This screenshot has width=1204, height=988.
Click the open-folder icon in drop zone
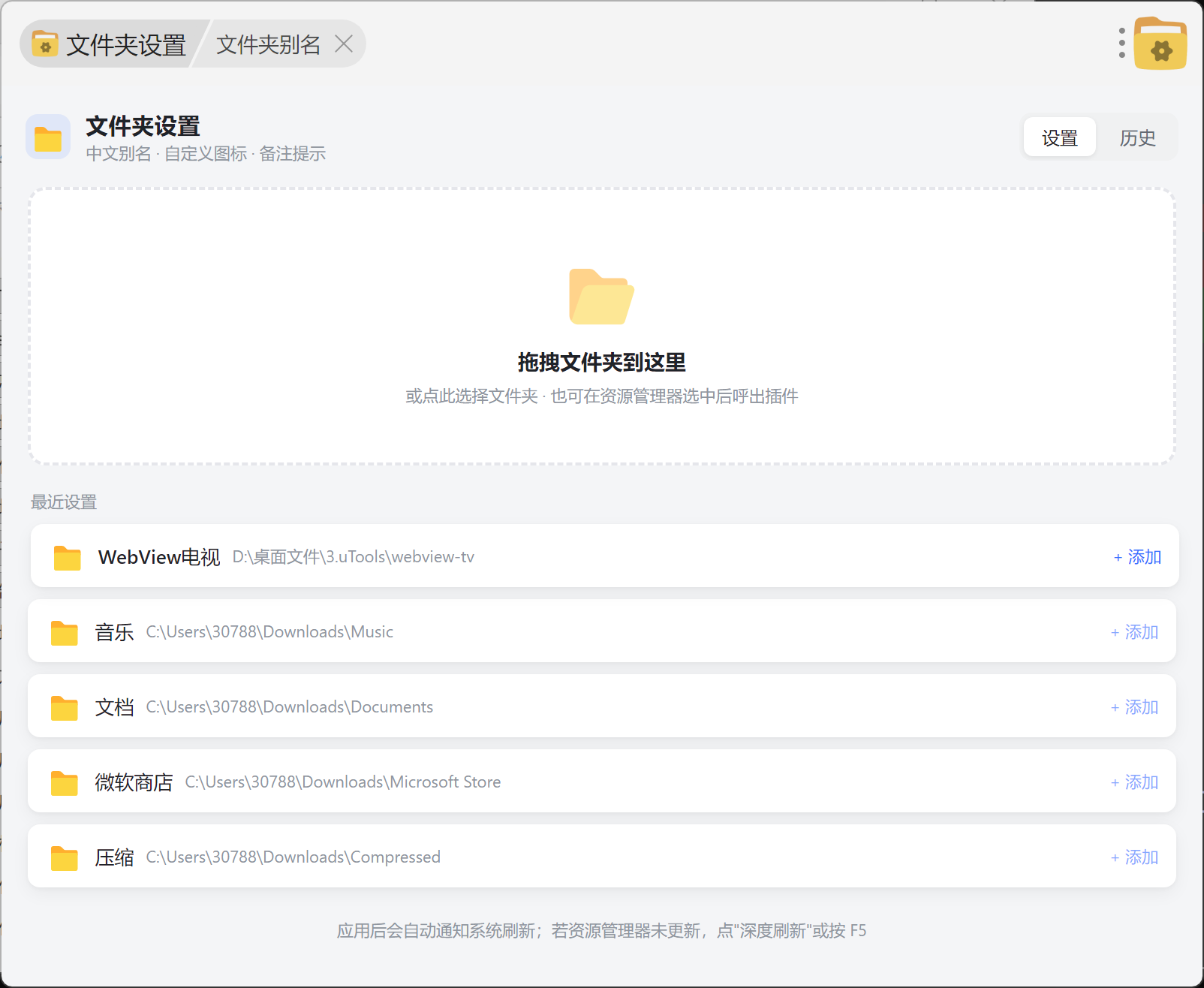(x=601, y=297)
